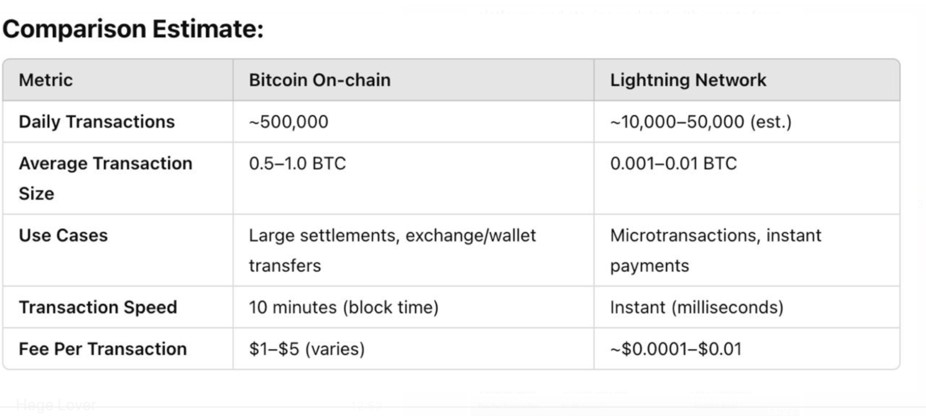Click the "Microtransactions, instant payments" cell
The image size is (926, 416).
(x=715, y=250)
